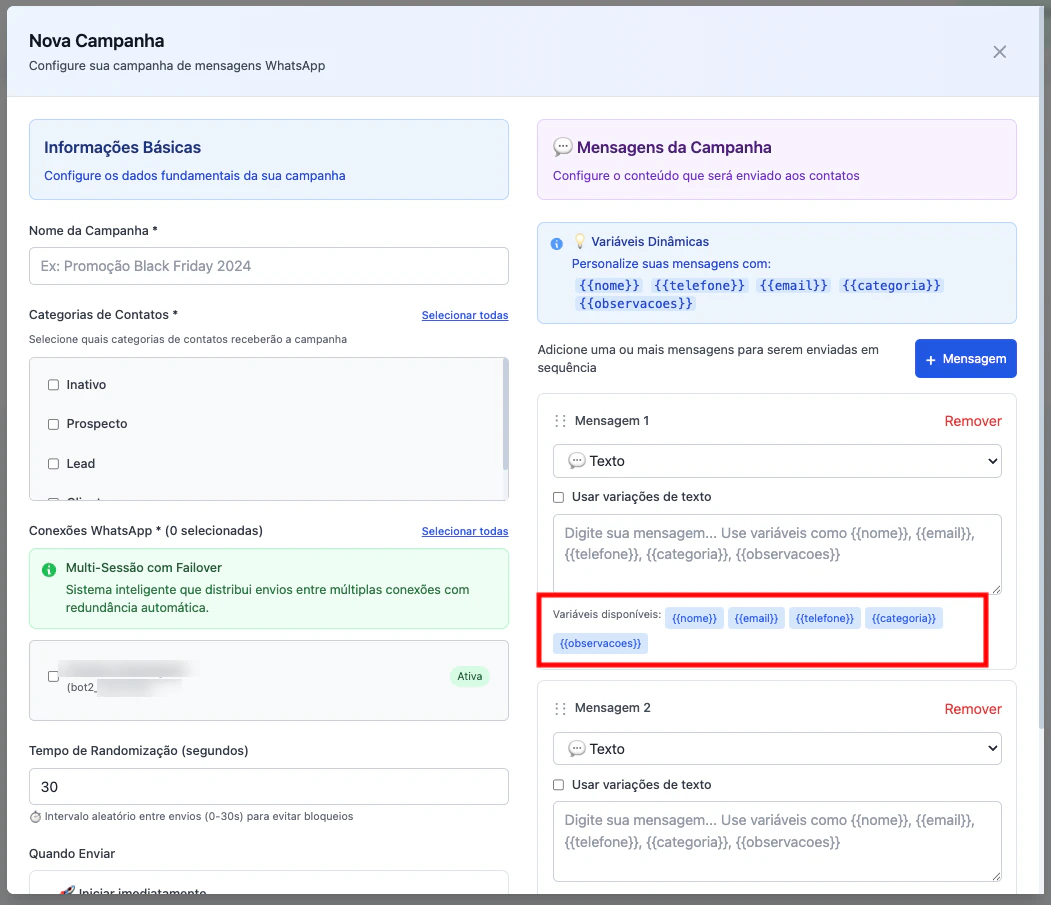Insert {{nome}} variable chip in Mensagem 1
The height and width of the screenshot is (905, 1051).
[694, 618]
